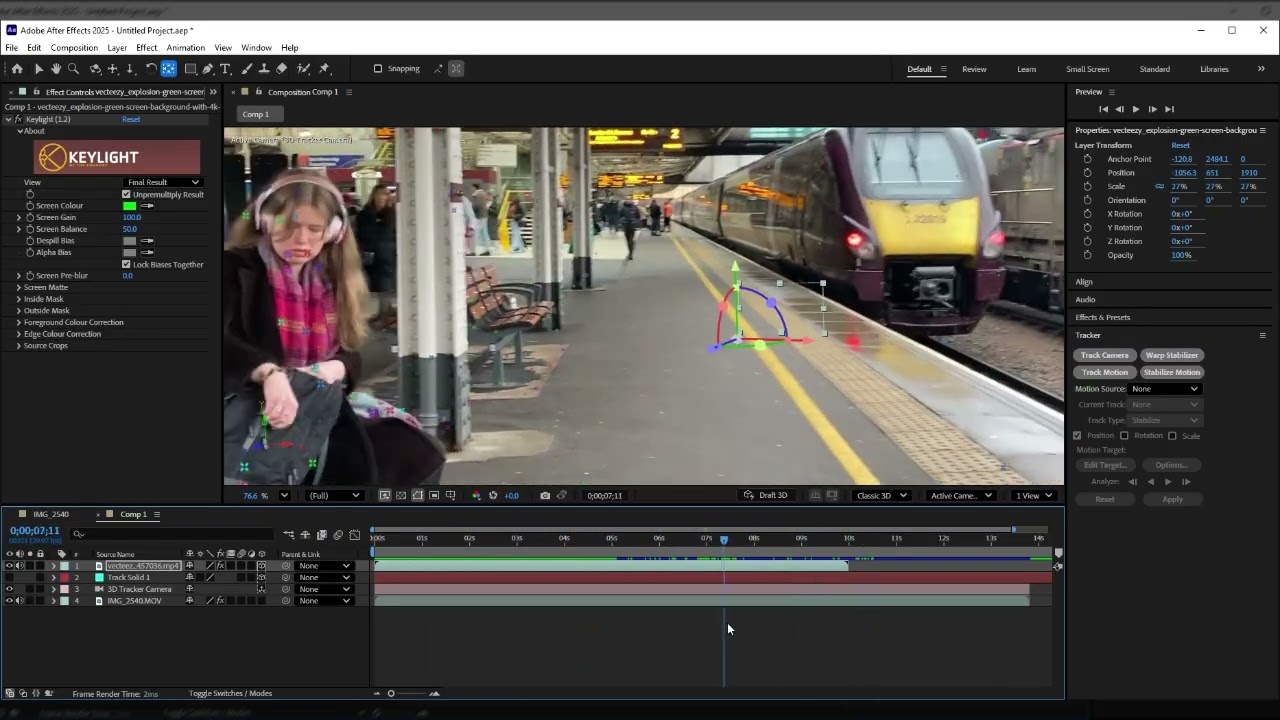Select the Roto Brush tool
The image size is (1280, 720).
(303, 69)
